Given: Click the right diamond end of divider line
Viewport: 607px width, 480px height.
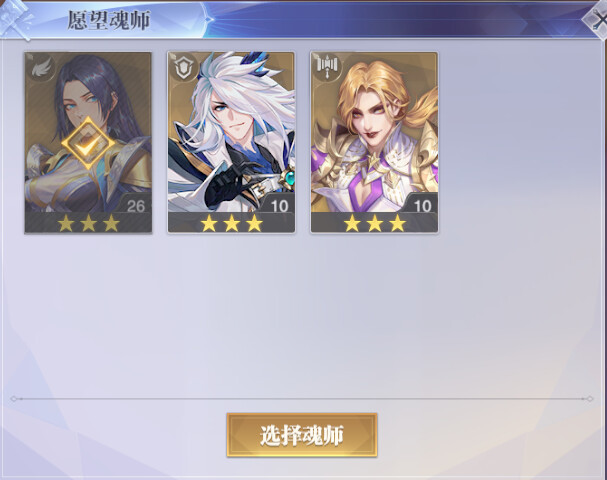Looking at the screenshot, I should [x=589, y=399].
